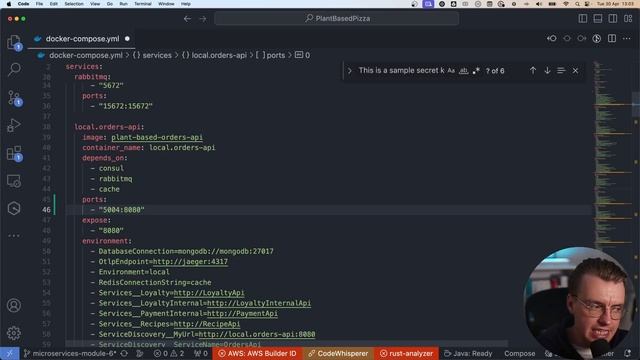The height and width of the screenshot is (360, 640).
Task: Open the Accounts menu
Action: pyautogui.click(x=14, y=305)
